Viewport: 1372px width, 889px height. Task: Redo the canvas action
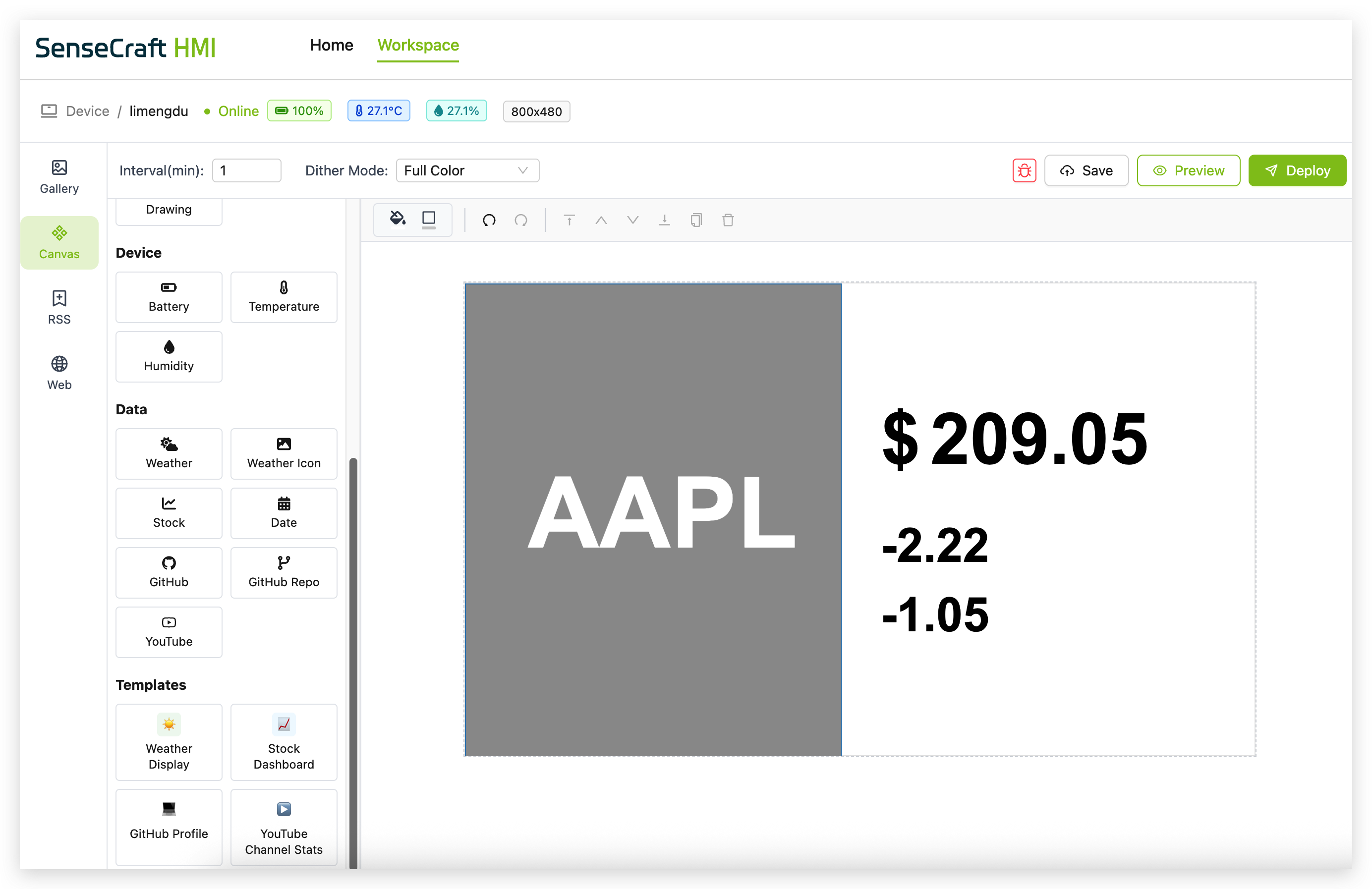pyautogui.click(x=520, y=220)
